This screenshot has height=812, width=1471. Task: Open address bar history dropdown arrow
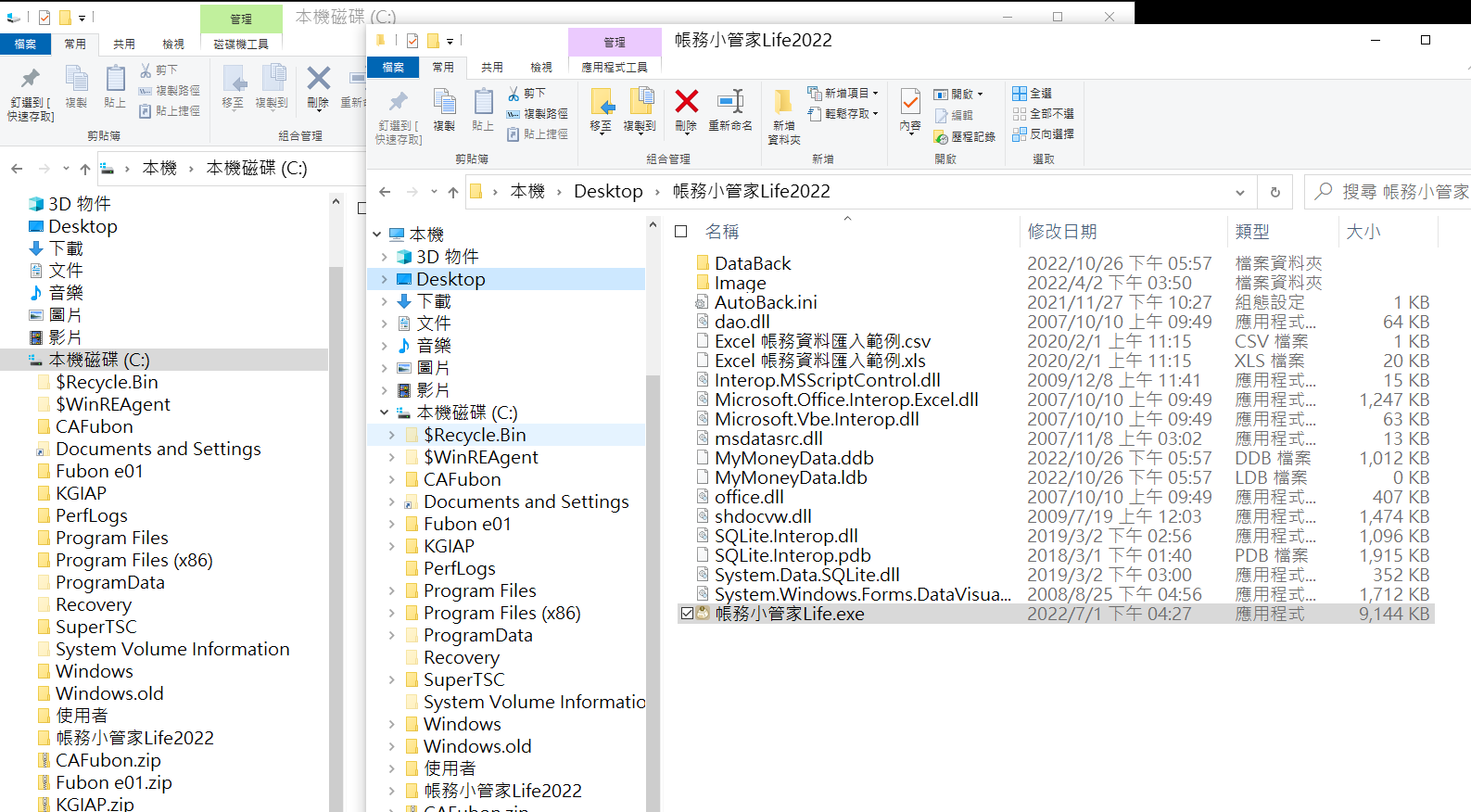click(x=1240, y=192)
